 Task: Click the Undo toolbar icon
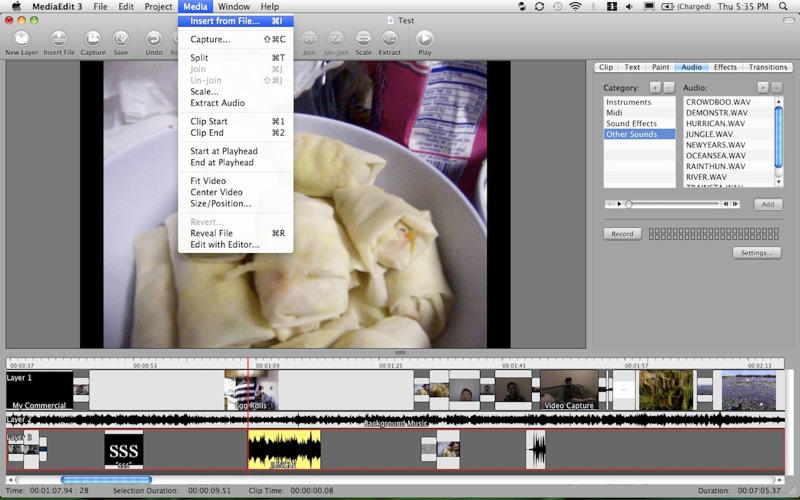tap(154, 39)
